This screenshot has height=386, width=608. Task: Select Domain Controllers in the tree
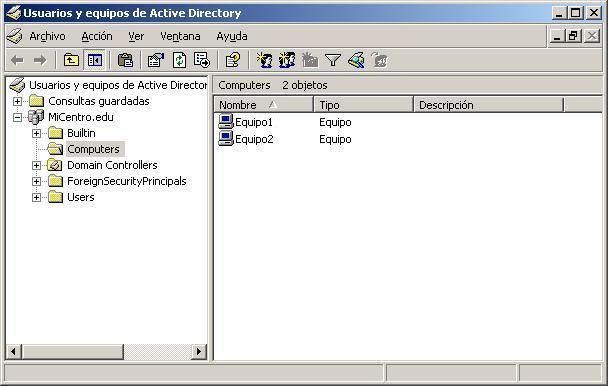(x=112, y=165)
